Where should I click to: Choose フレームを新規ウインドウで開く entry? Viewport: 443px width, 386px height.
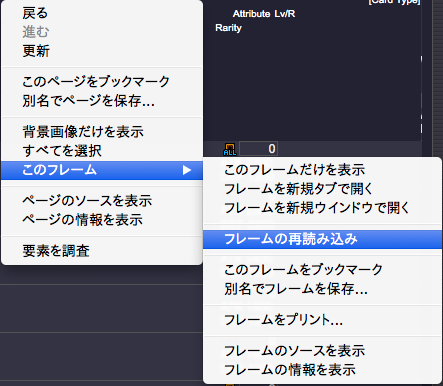(x=322, y=208)
